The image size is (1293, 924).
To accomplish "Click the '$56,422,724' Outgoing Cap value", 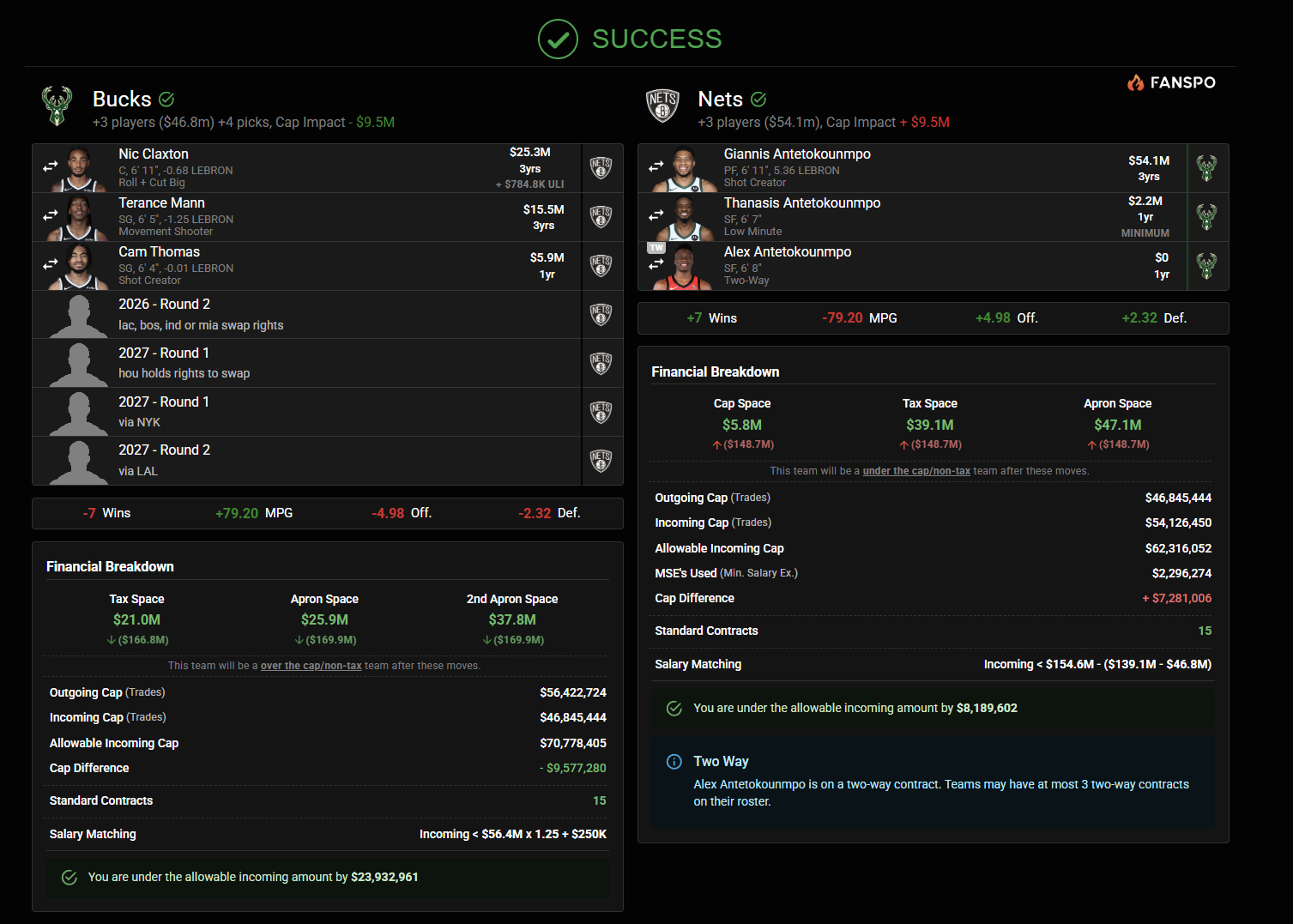I will 573,693.
